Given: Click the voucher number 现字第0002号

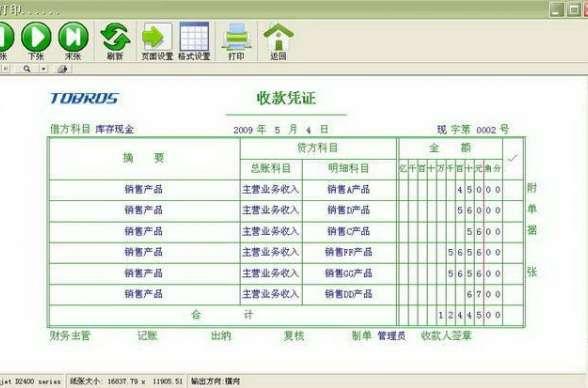Looking at the screenshot, I should click(473, 130).
